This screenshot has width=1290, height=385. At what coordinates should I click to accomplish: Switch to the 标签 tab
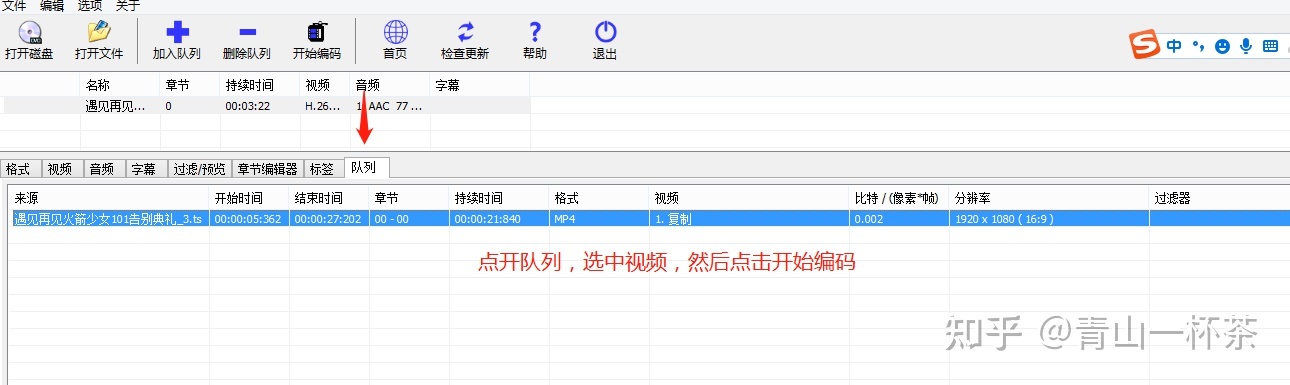322,169
